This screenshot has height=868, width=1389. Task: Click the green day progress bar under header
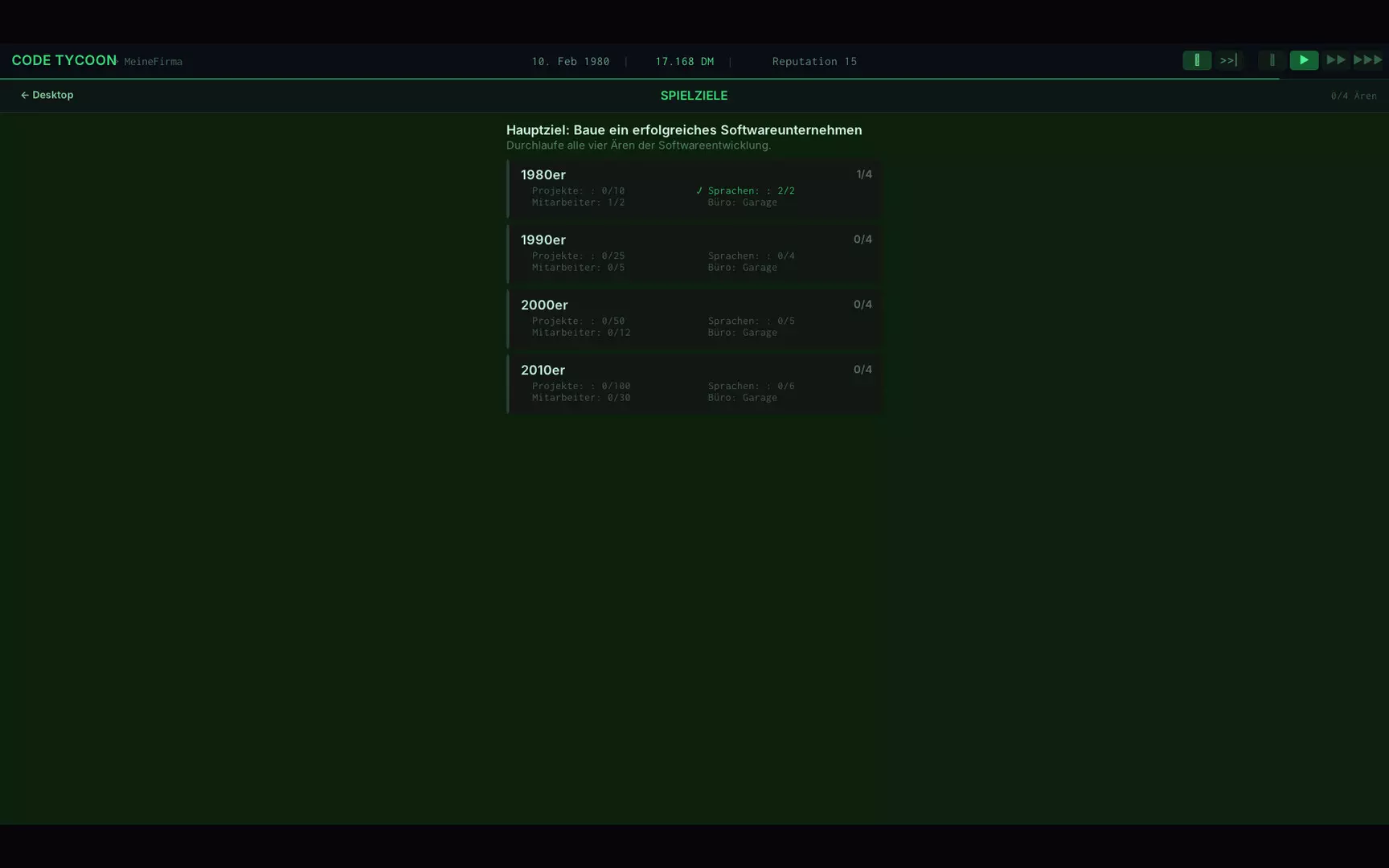640,79
